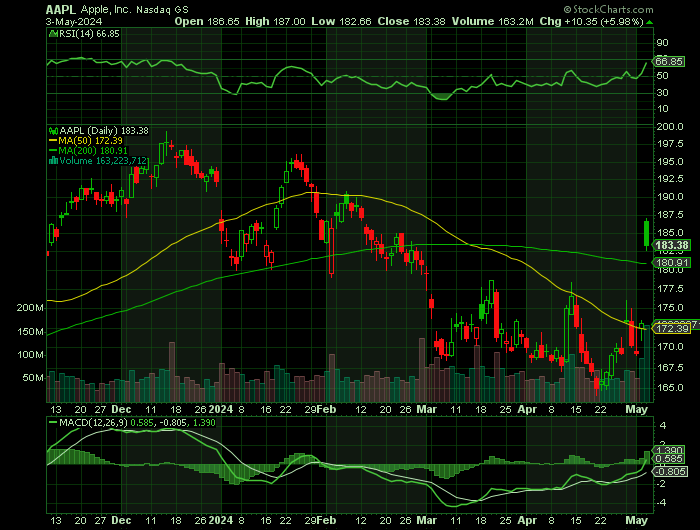Click the AAPL ticker symbol in header
Image resolution: width=700 pixels, height=530 pixels.
pos(61,9)
